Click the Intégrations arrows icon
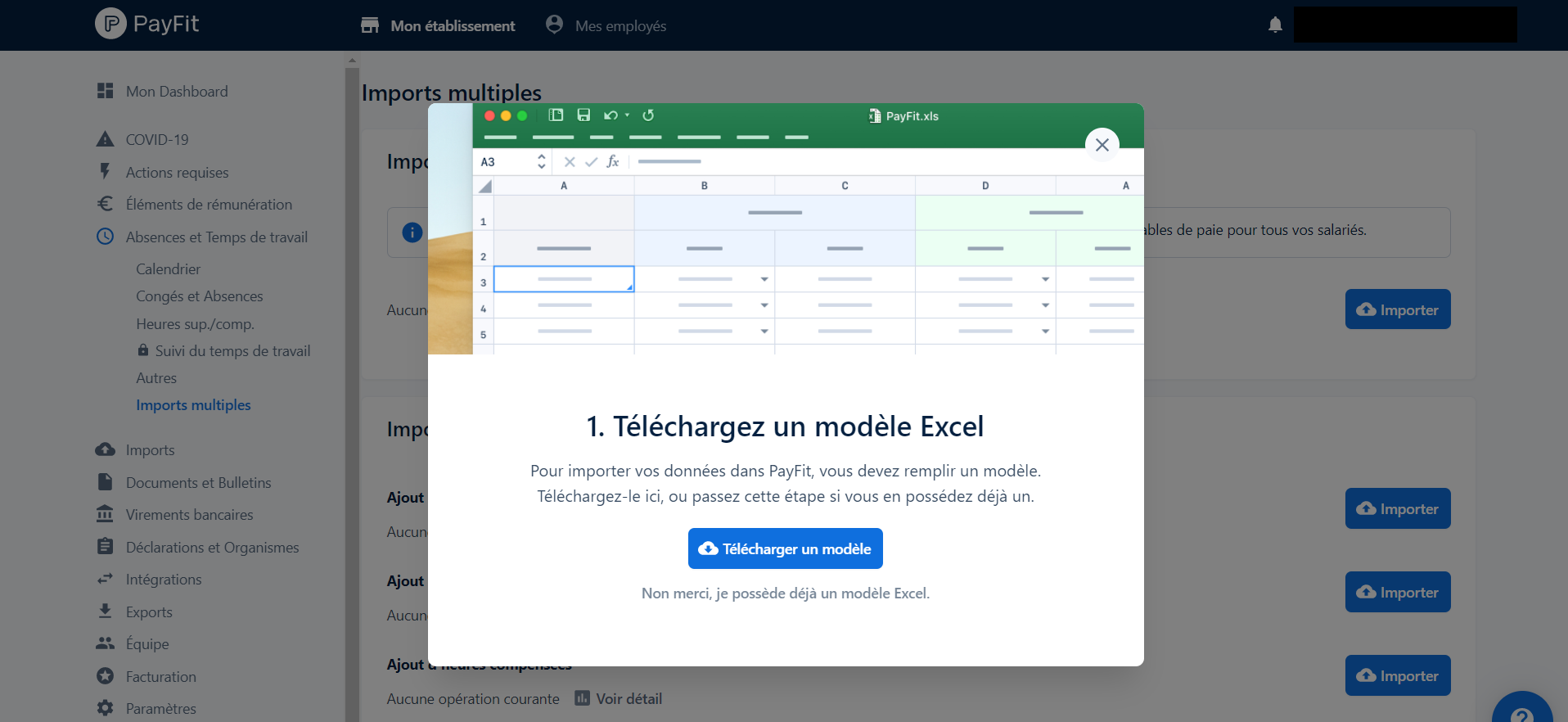1568x722 pixels. 105,579
